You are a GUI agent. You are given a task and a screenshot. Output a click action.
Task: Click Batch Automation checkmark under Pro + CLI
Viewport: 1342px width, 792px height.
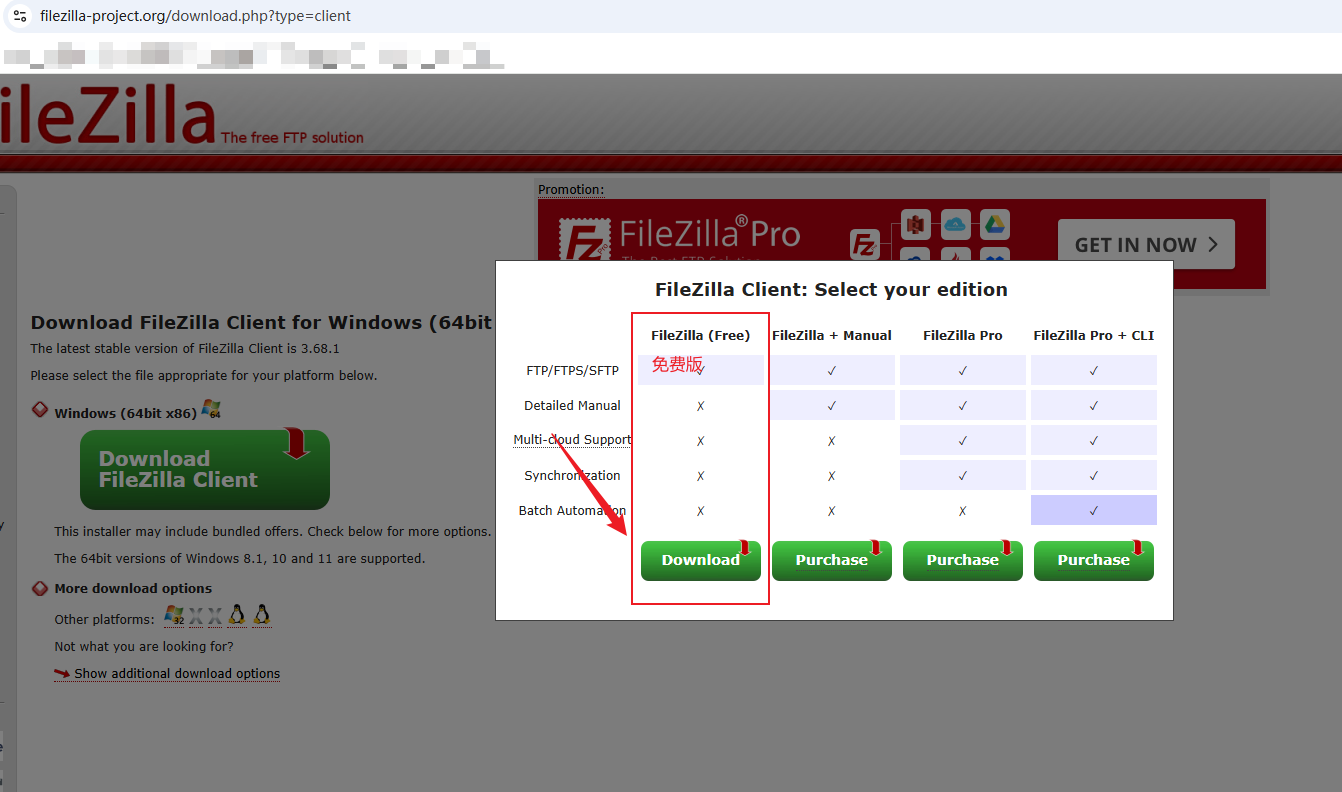[1094, 510]
